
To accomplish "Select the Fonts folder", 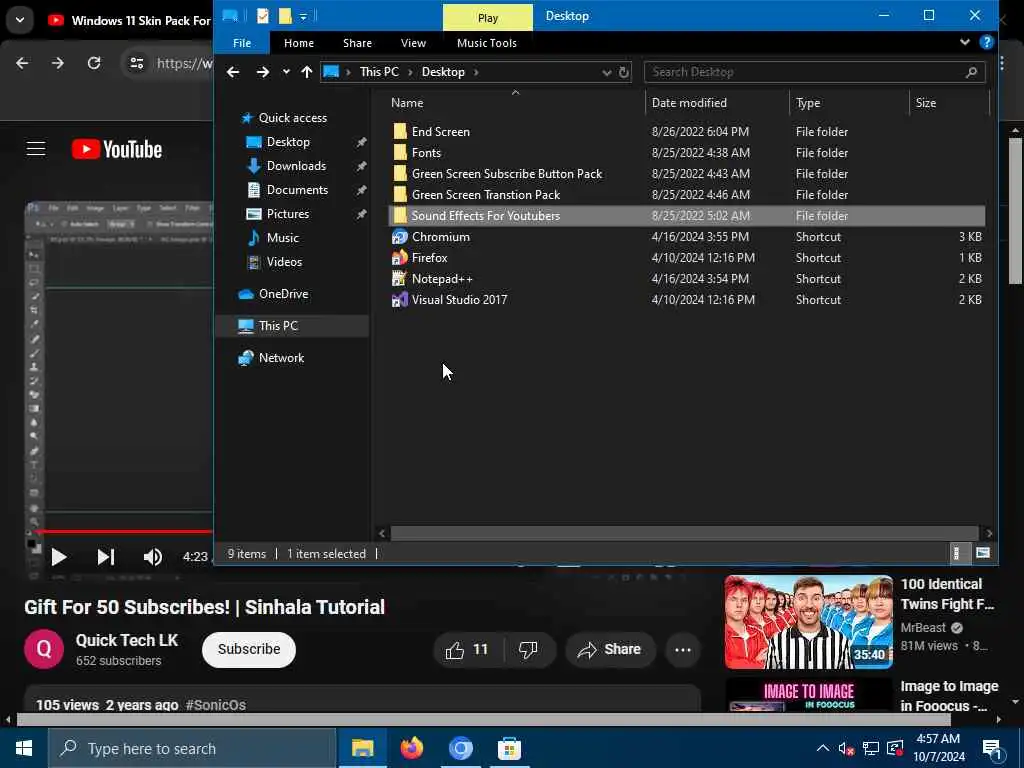I will tap(426, 153).
